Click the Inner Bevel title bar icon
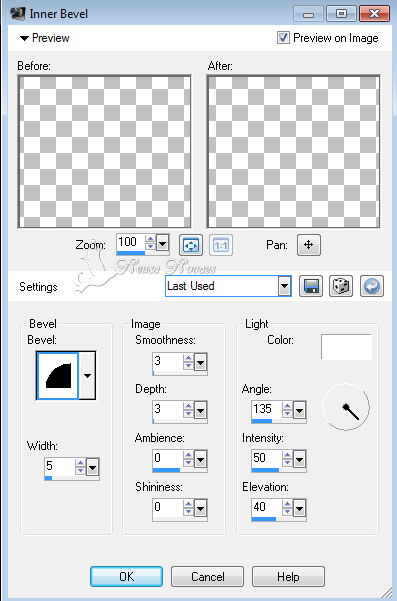 click(x=17, y=13)
